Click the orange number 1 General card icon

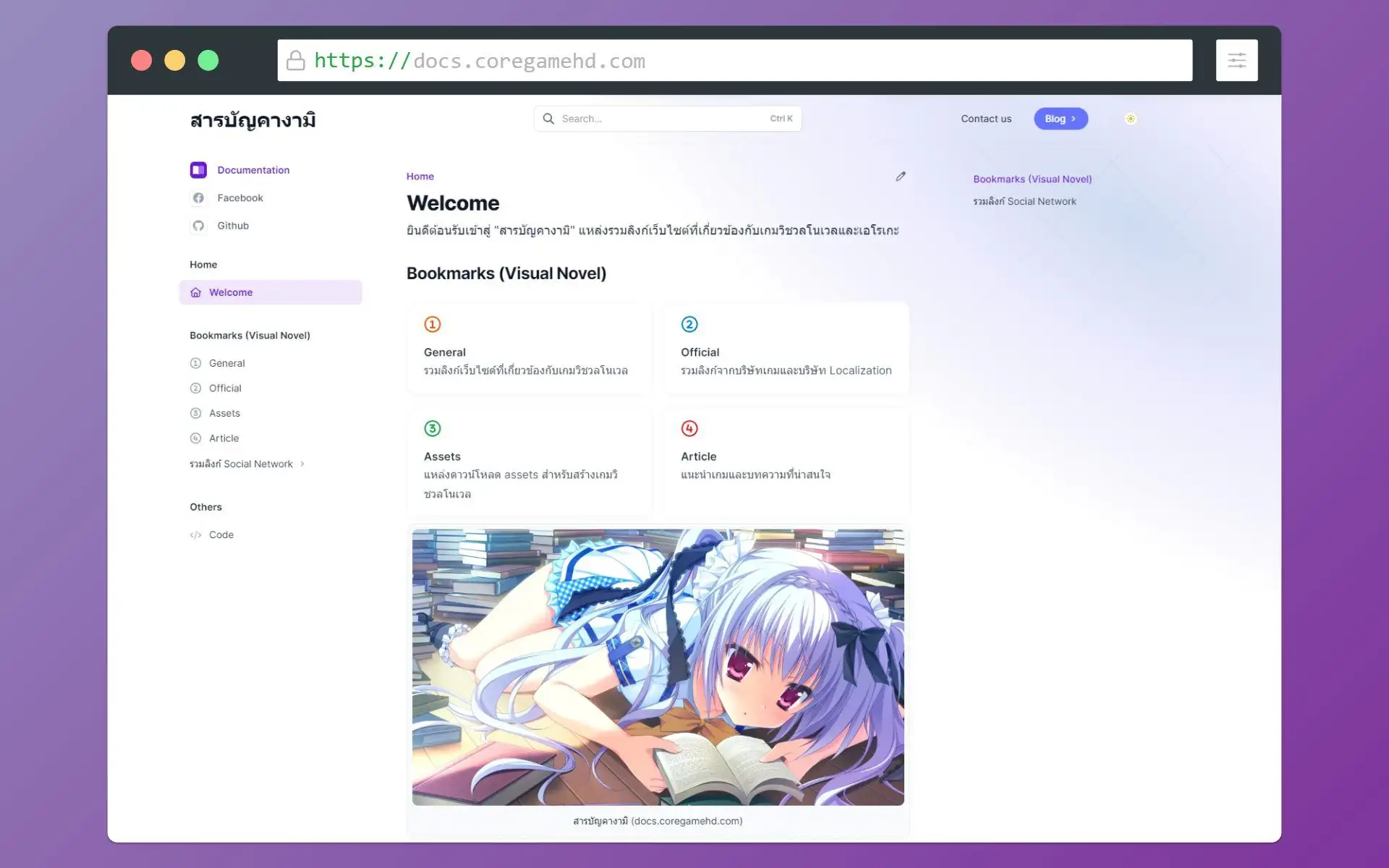click(433, 325)
